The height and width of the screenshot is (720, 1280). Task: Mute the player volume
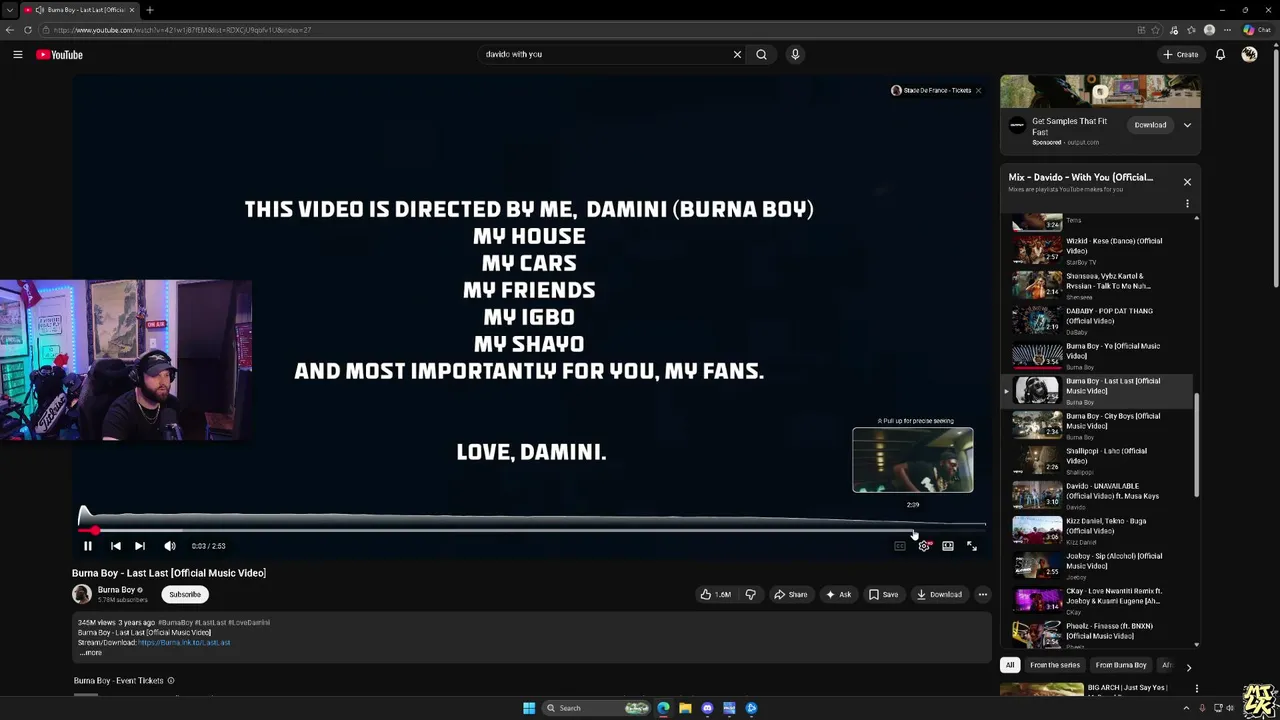170,546
